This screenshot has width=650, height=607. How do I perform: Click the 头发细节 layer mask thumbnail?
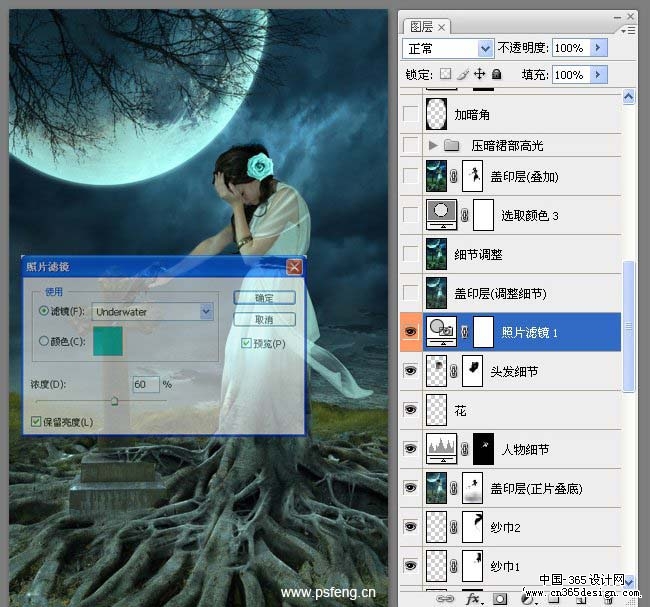(472, 371)
